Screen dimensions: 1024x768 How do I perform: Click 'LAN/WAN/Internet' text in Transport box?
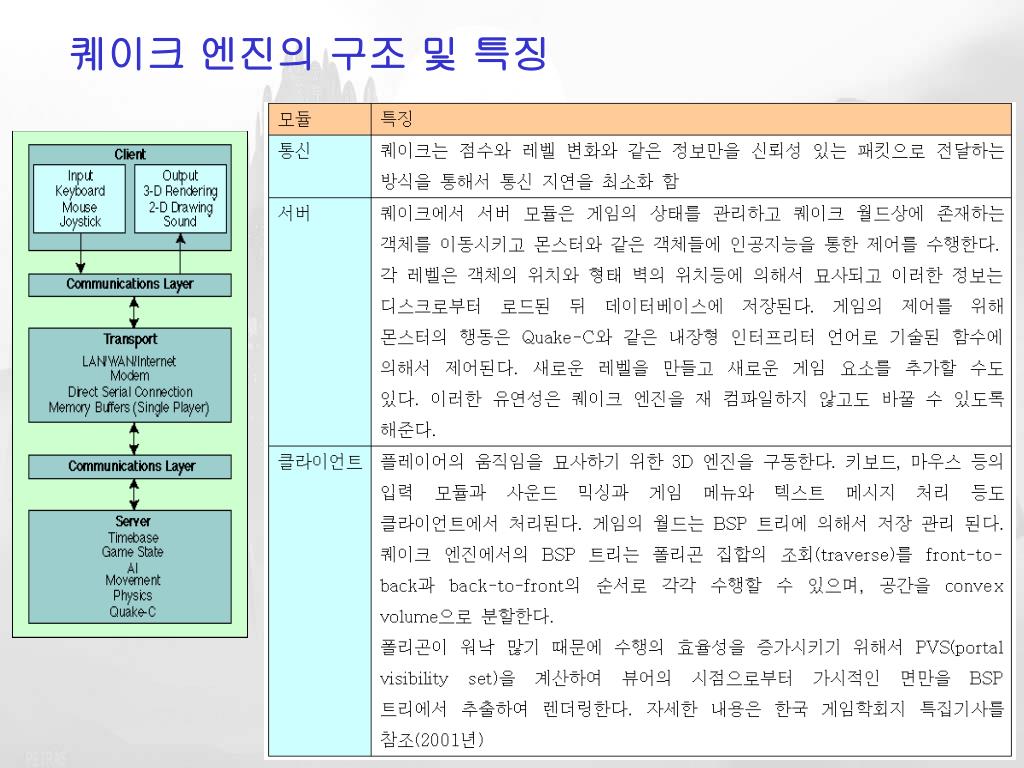(129, 361)
